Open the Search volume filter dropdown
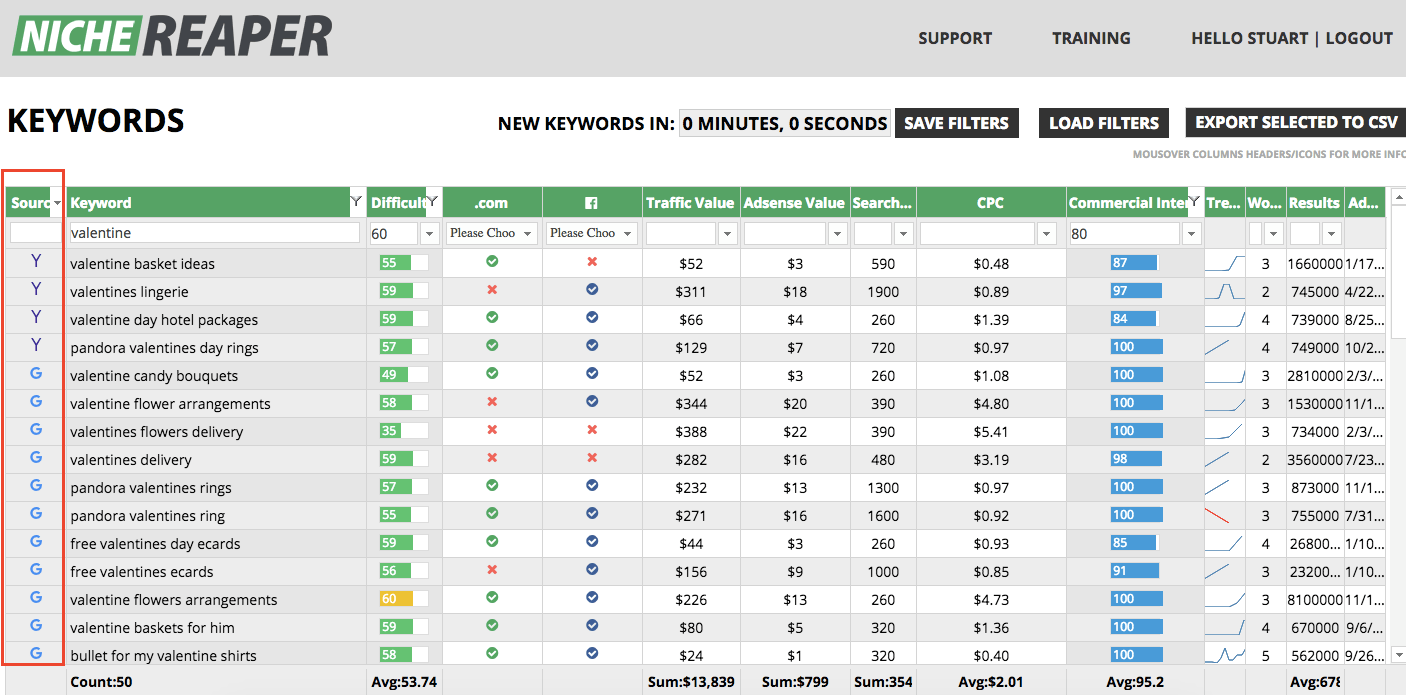This screenshot has width=1406, height=695. (903, 233)
